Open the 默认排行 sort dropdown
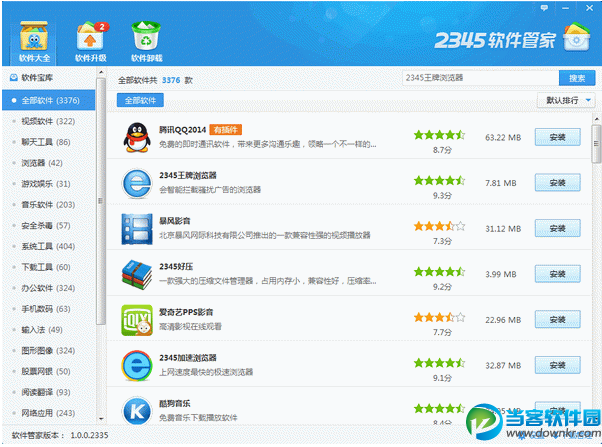This screenshot has height=447, width=602. [566, 100]
